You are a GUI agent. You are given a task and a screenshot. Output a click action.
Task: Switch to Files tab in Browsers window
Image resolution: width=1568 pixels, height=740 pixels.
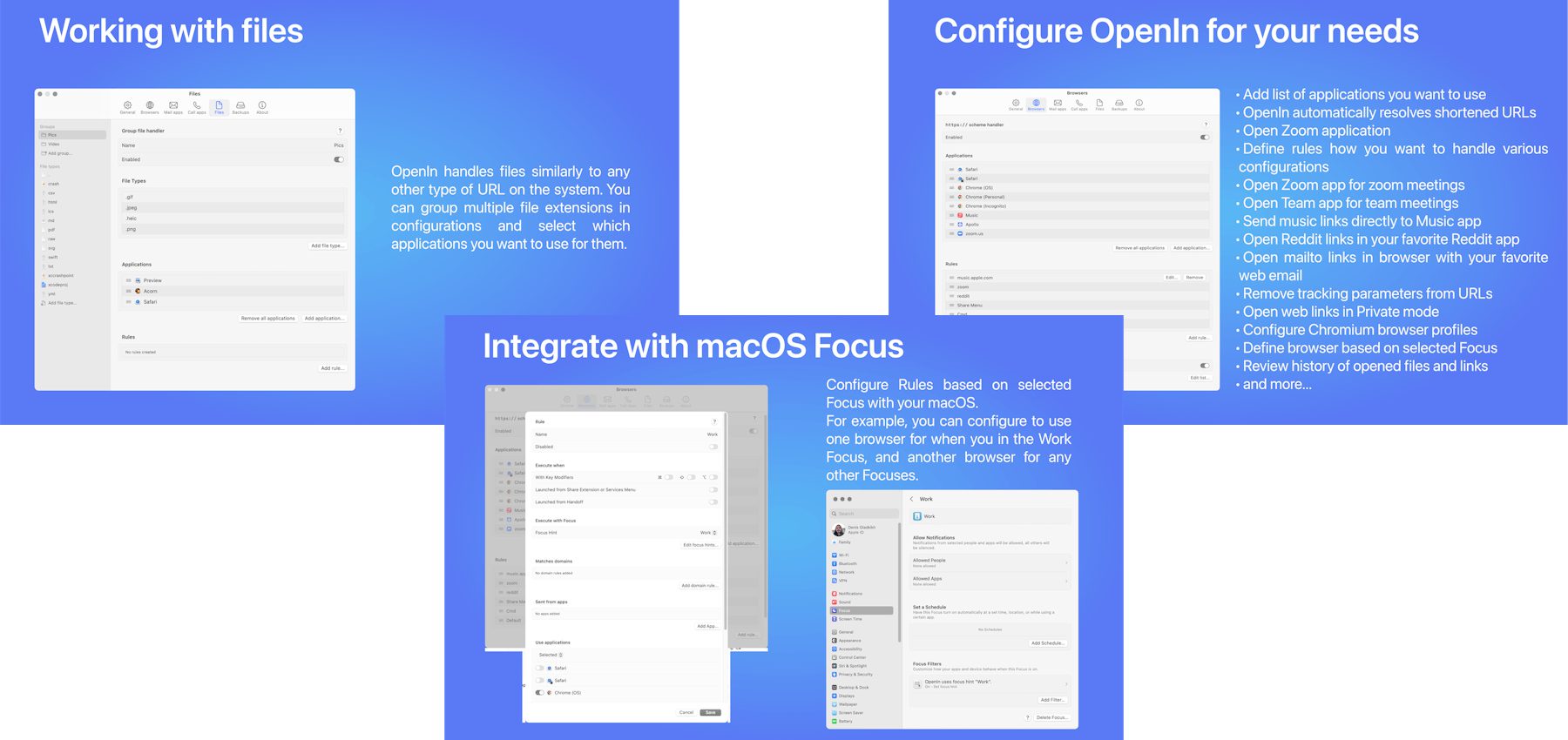(1099, 104)
